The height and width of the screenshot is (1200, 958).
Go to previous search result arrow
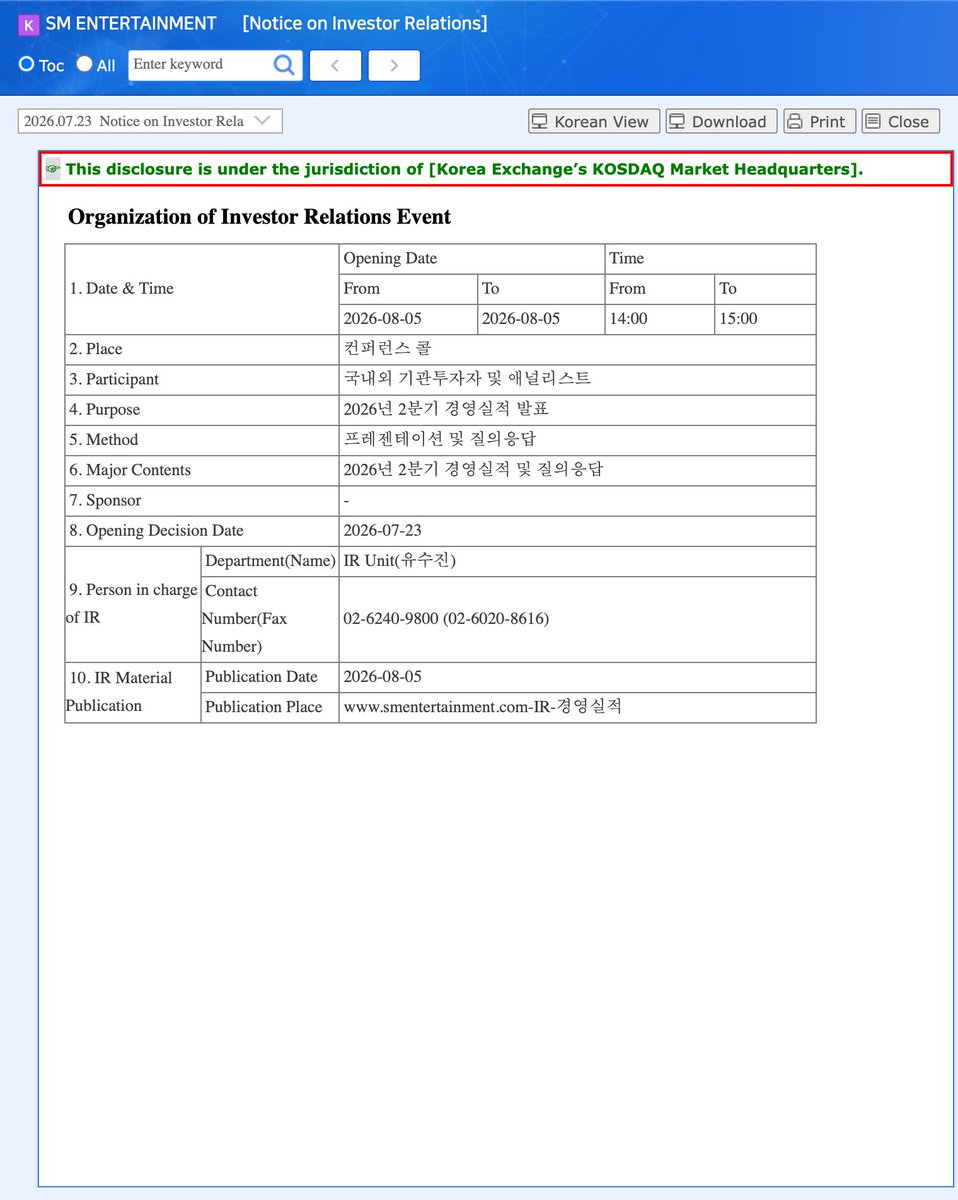(x=335, y=65)
